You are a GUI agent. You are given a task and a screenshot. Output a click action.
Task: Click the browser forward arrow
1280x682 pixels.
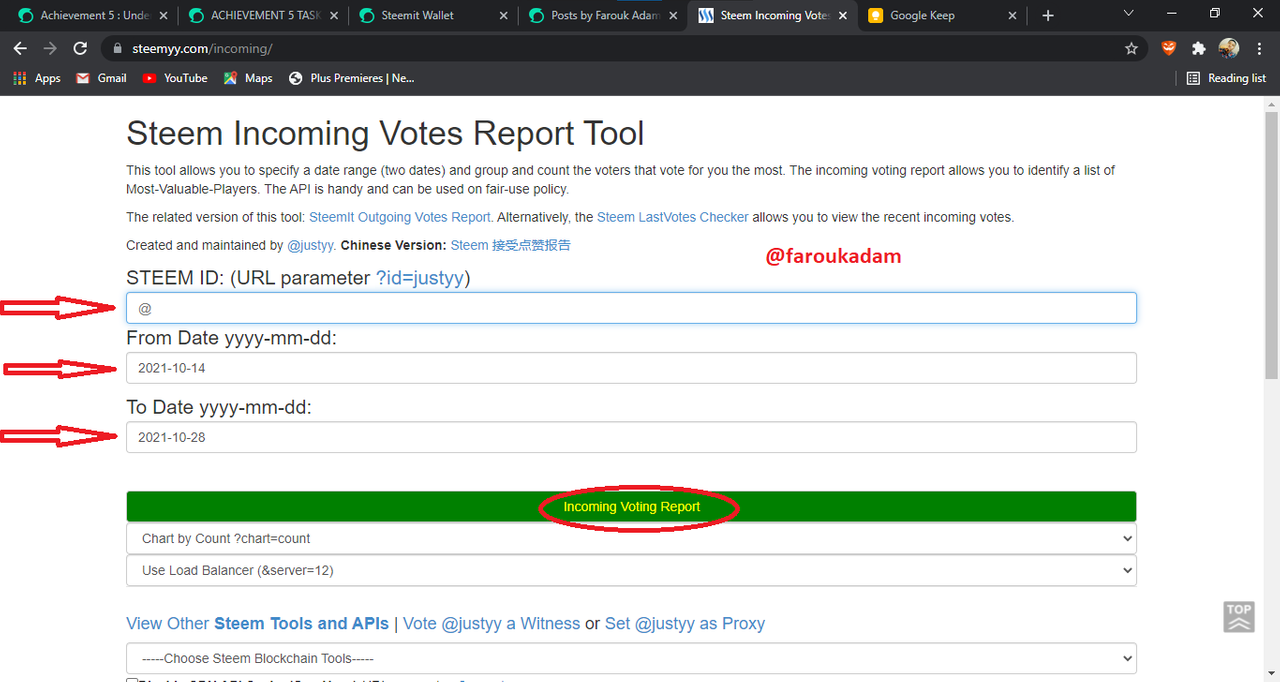(x=50, y=48)
